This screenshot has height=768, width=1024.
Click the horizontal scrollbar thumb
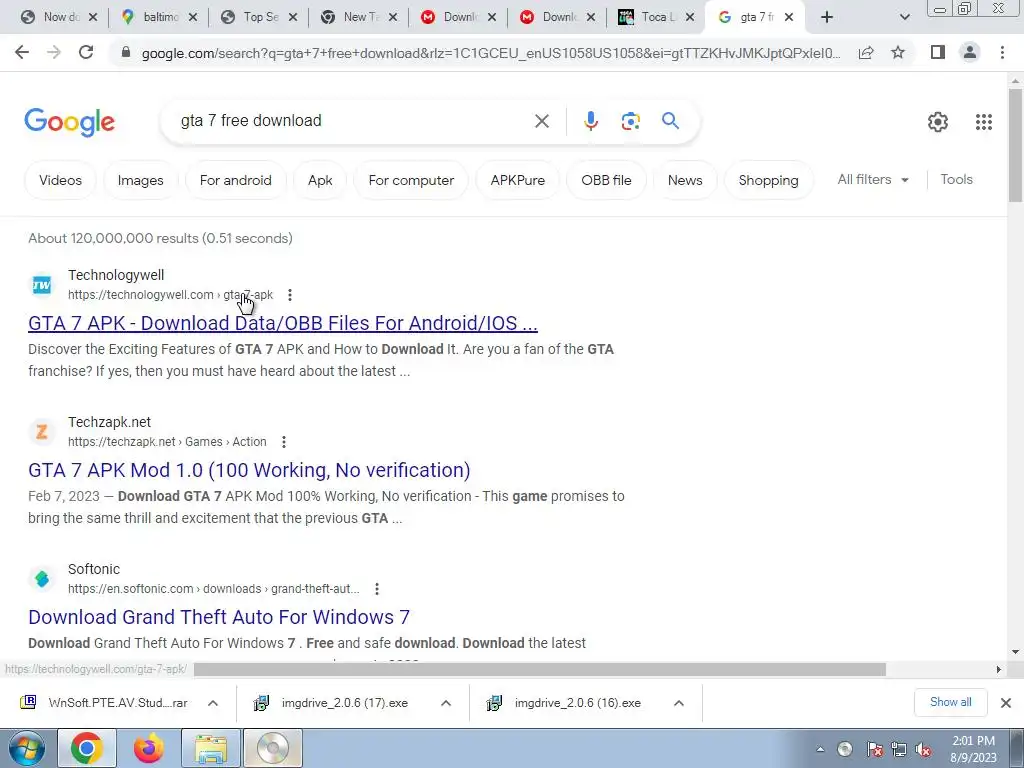click(x=539, y=669)
